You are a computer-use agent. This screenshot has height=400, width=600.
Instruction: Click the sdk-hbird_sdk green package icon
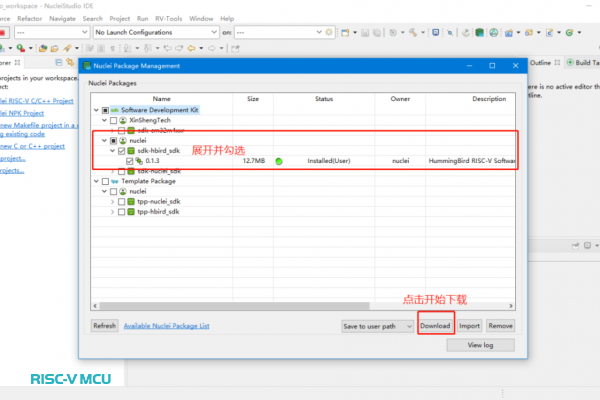(131, 151)
